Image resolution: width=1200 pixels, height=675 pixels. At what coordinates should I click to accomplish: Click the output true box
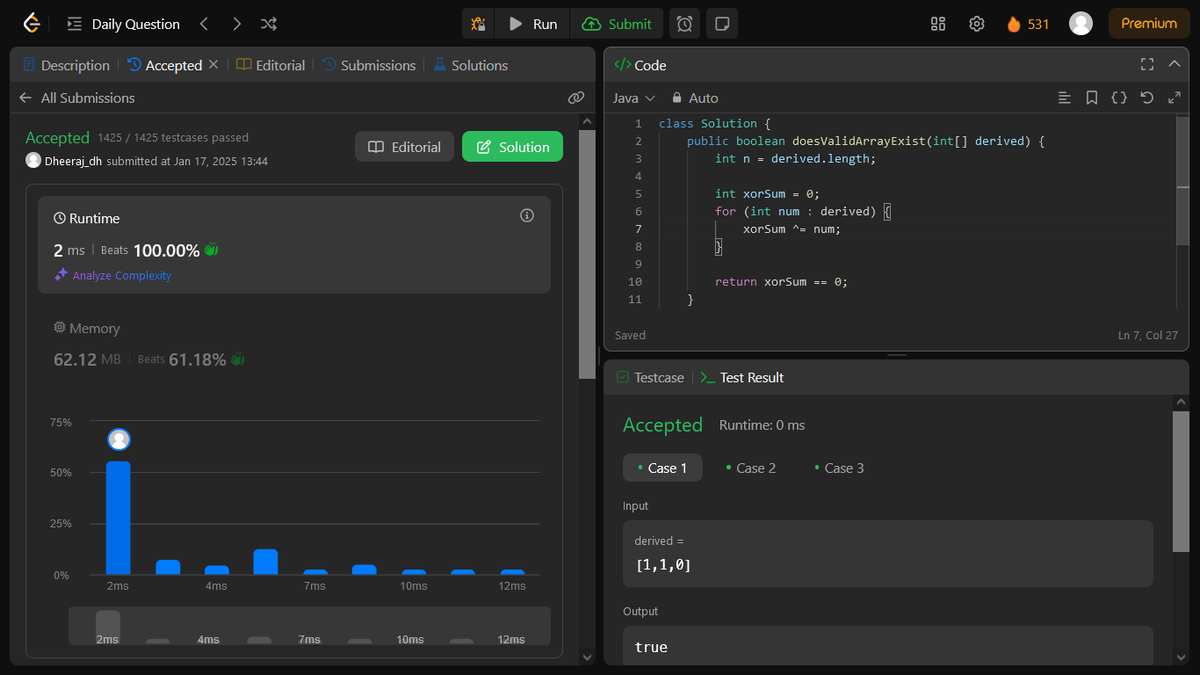888,646
